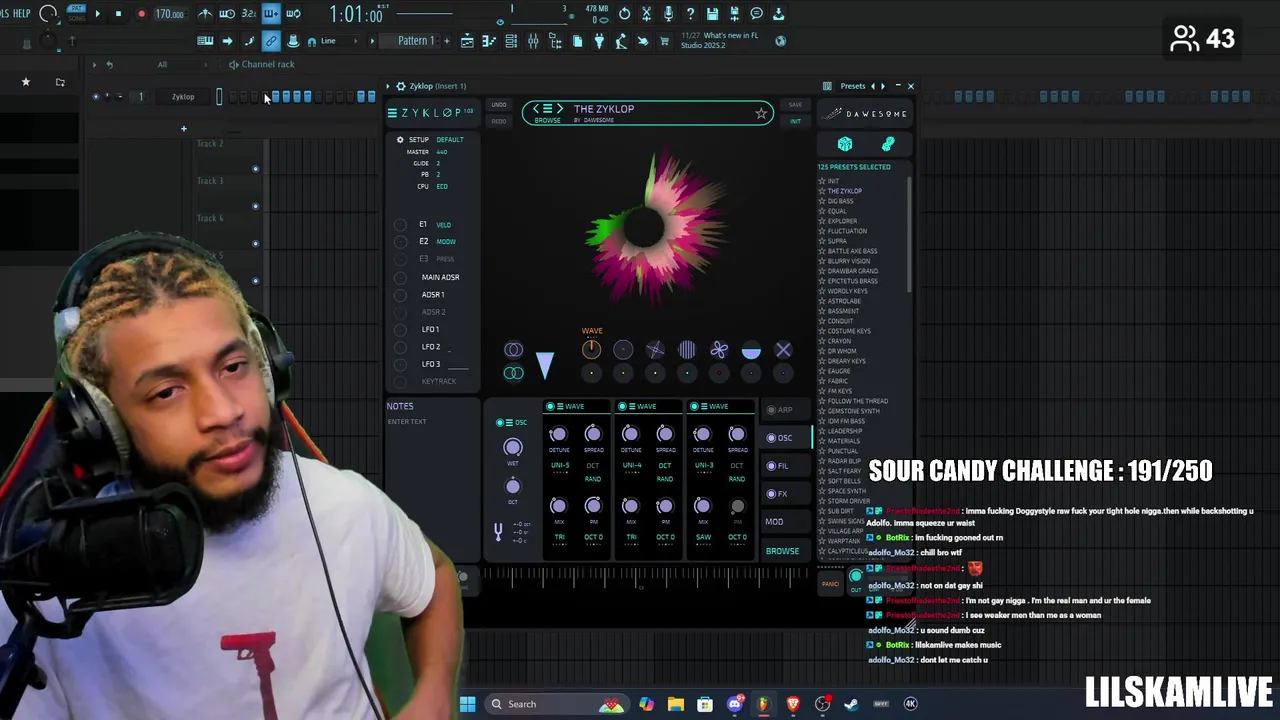1280x720 pixels.
Task: Click SAVE preset button
Action: coord(795,105)
